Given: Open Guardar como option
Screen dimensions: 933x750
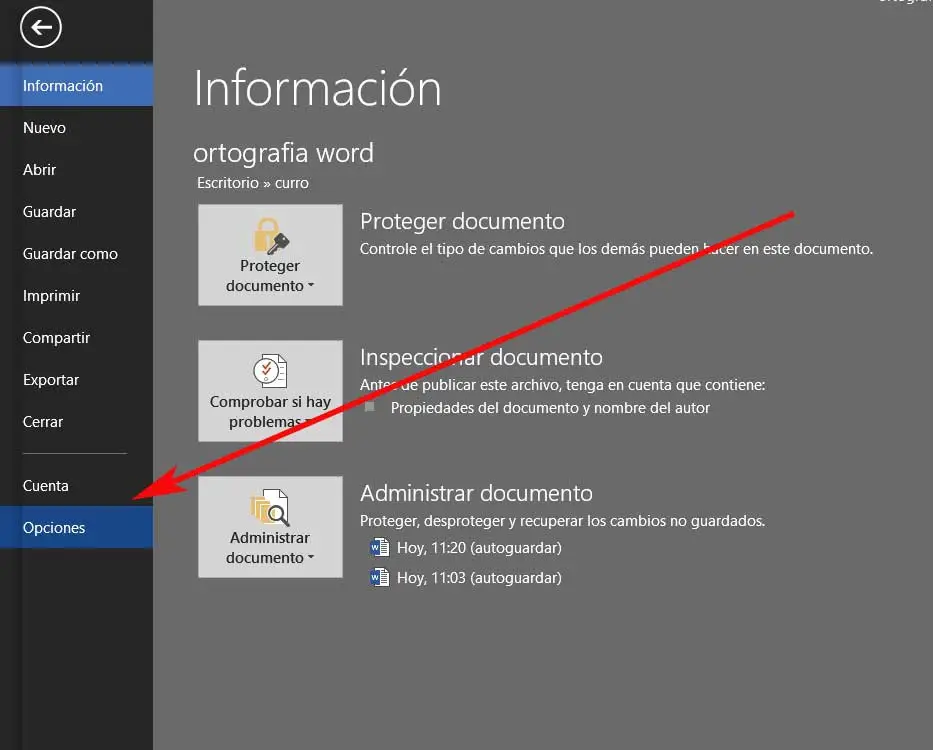Looking at the screenshot, I should tap(76, 254).
